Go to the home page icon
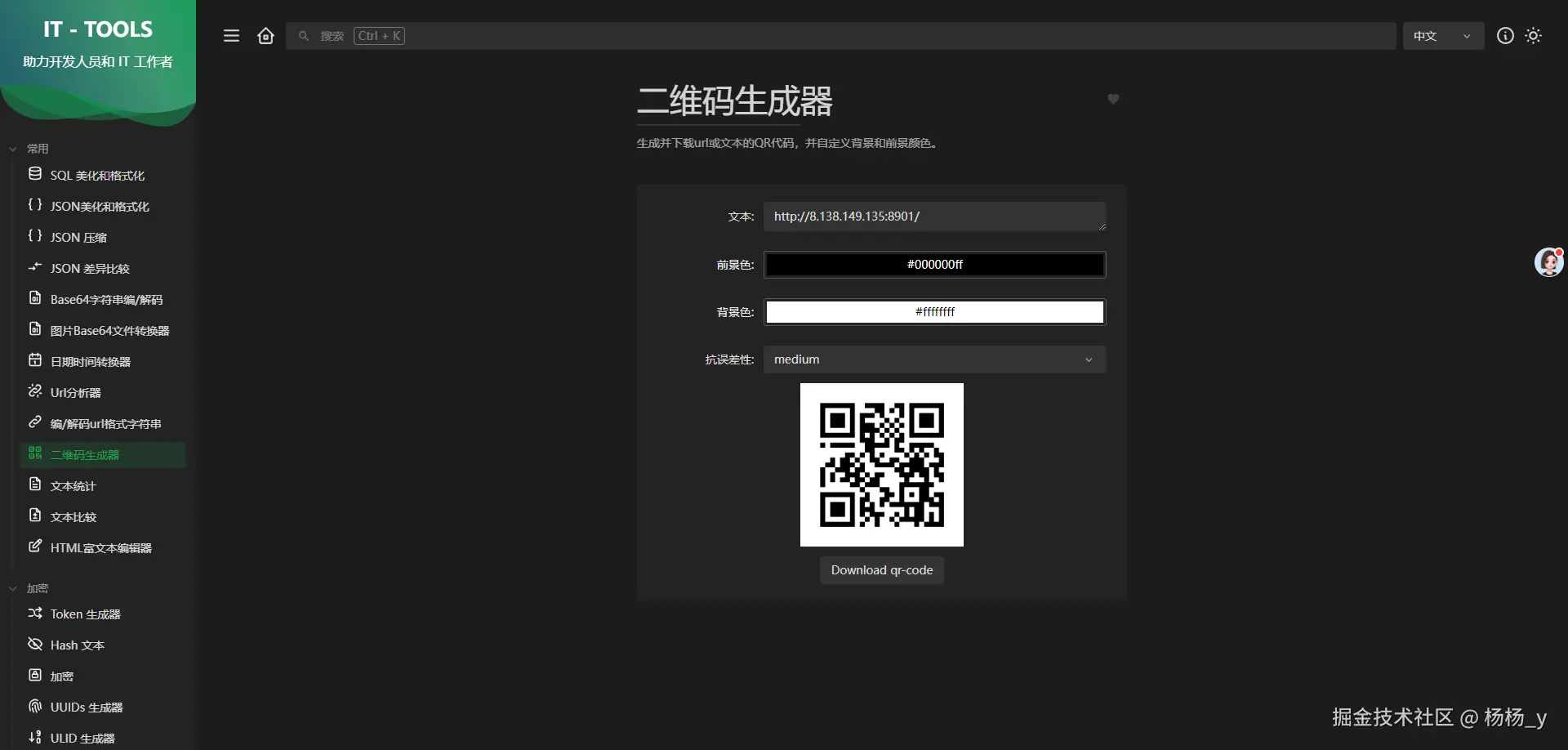 [265, 36]
